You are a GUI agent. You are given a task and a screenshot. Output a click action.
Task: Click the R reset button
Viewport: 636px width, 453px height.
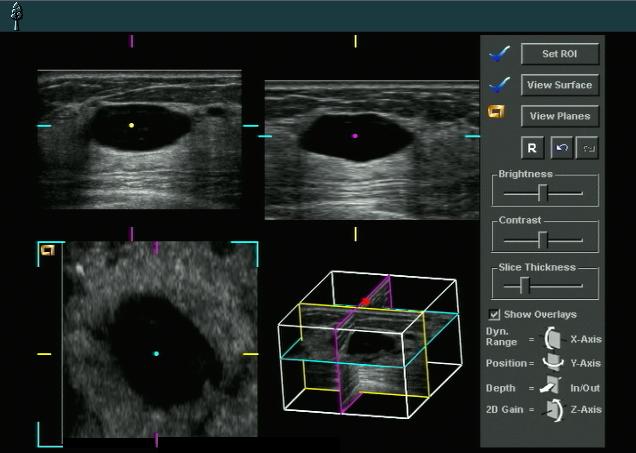(532, 148)
